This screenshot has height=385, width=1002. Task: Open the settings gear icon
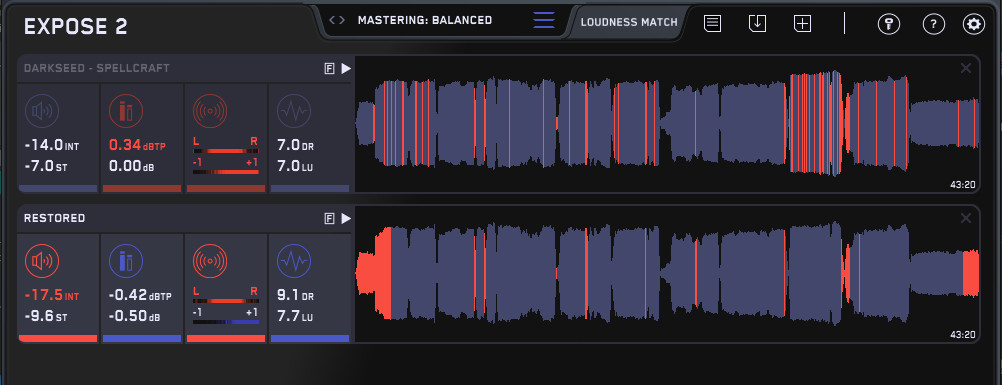pos(974,24)
